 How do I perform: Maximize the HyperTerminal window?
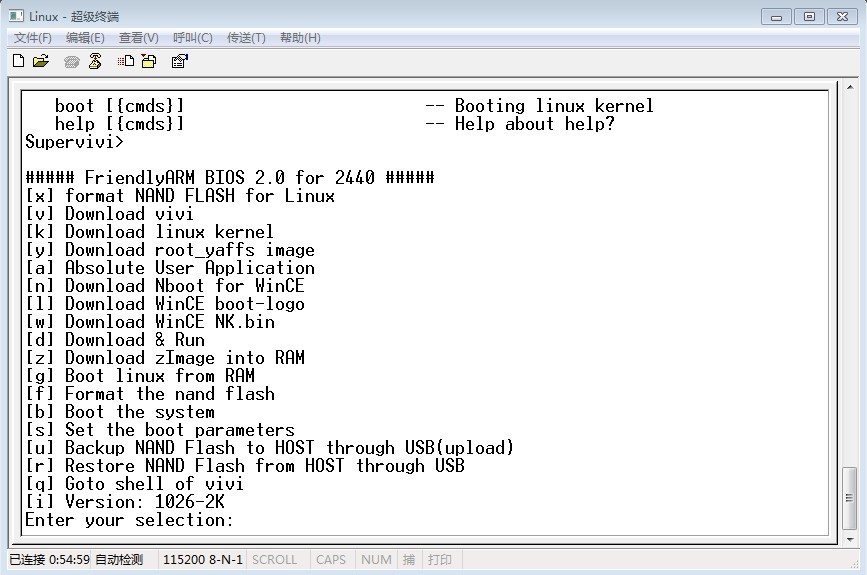809,17
